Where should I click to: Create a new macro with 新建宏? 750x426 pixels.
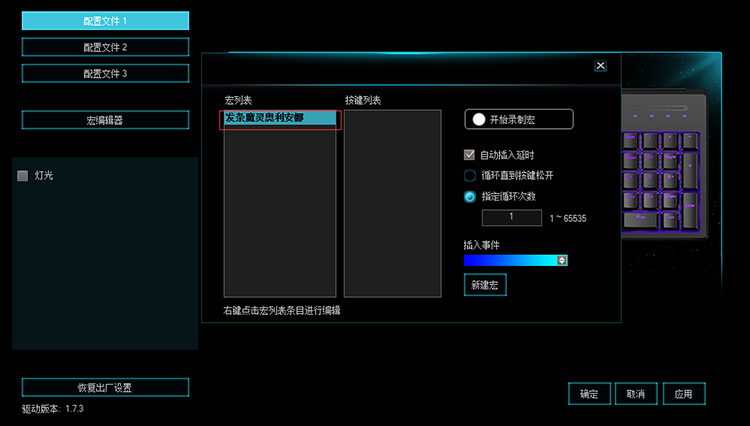tap(485, 285)
